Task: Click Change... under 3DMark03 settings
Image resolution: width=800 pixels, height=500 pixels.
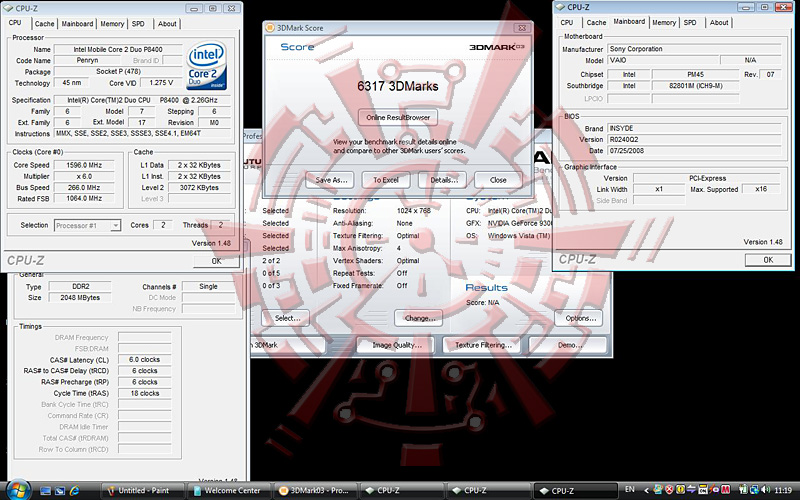Action: point(419,318)
